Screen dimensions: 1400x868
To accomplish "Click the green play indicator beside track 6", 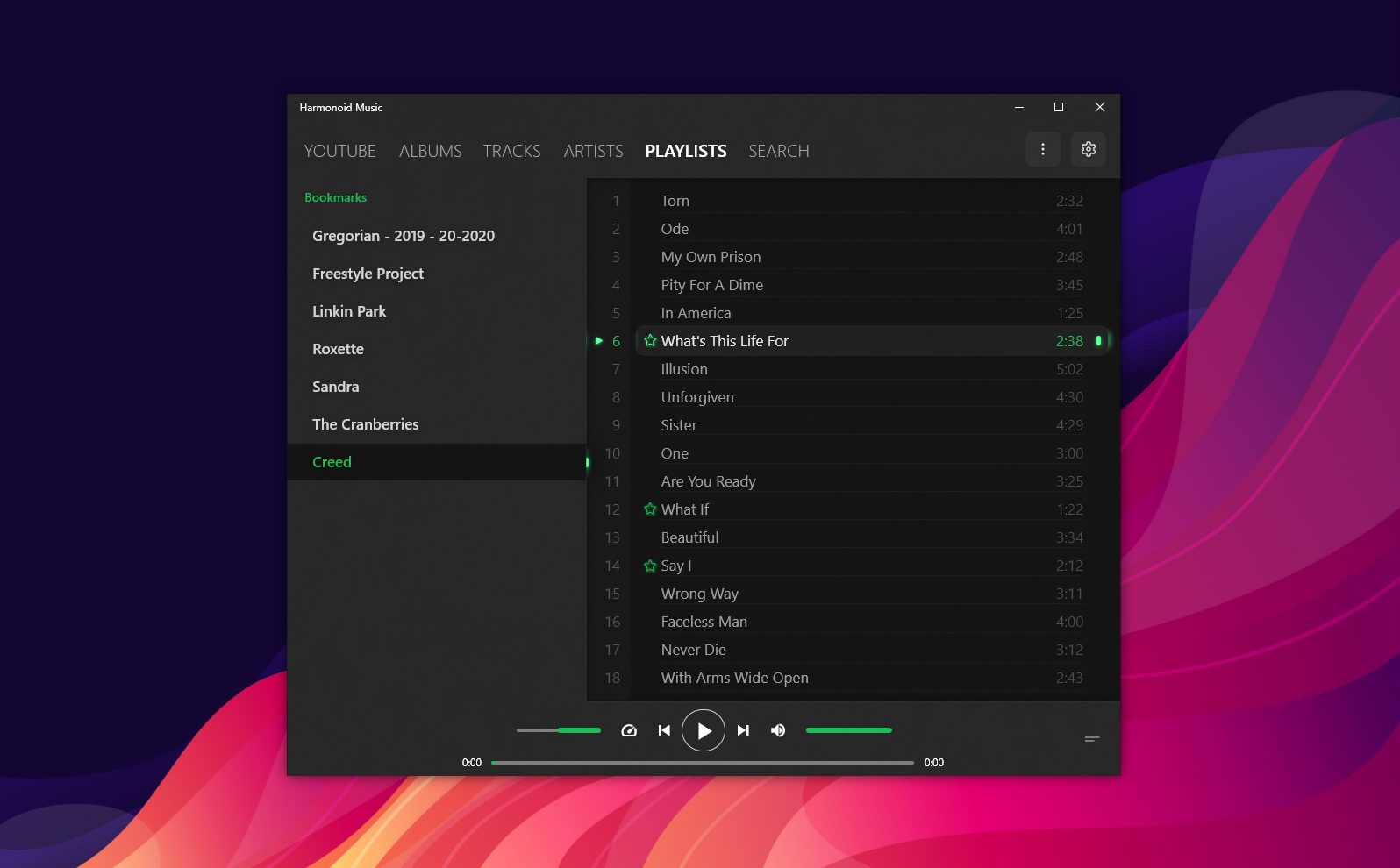I will click(x=599, y=340).
